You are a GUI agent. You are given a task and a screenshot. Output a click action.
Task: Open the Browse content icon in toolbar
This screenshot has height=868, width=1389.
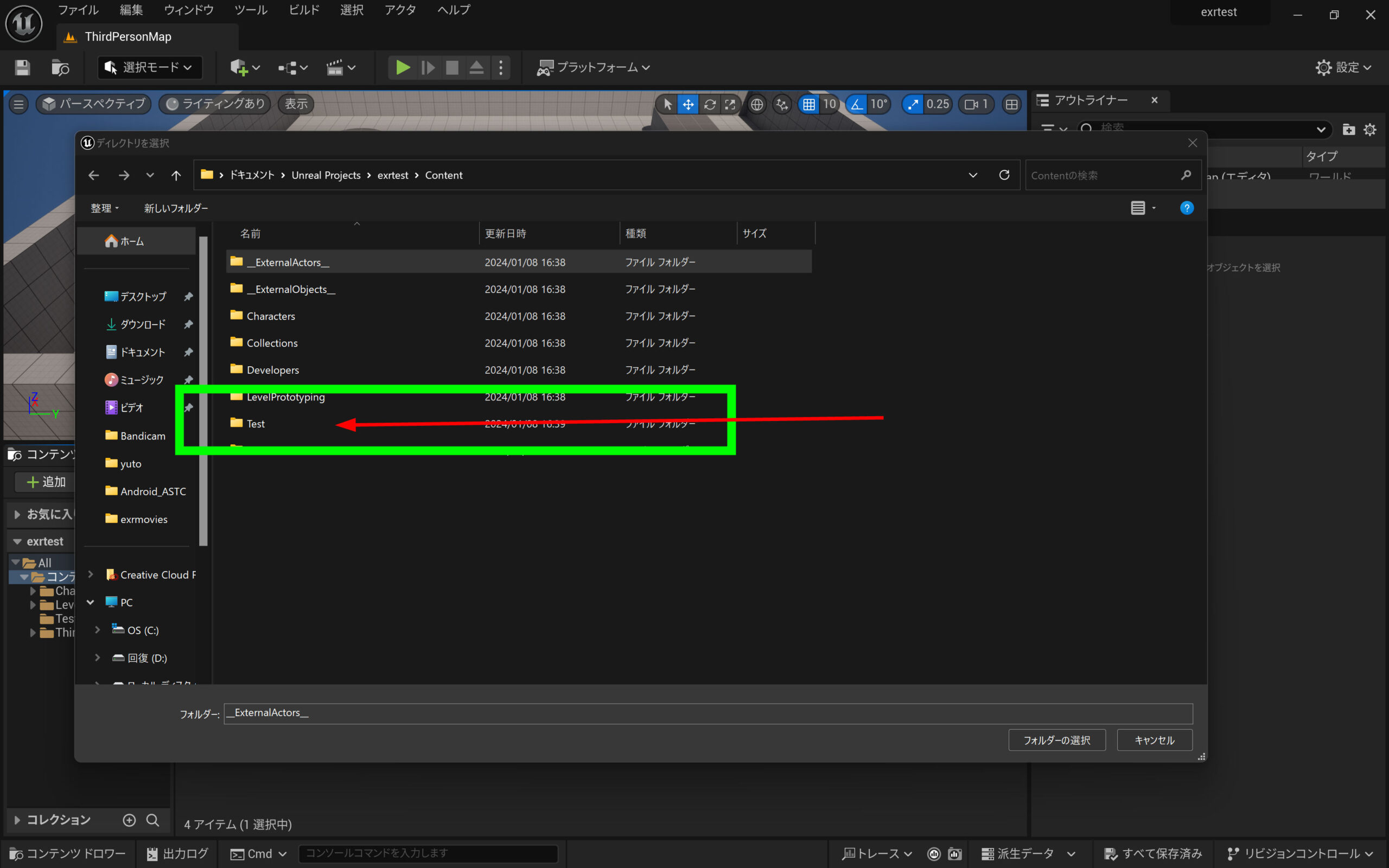(60, 68)
